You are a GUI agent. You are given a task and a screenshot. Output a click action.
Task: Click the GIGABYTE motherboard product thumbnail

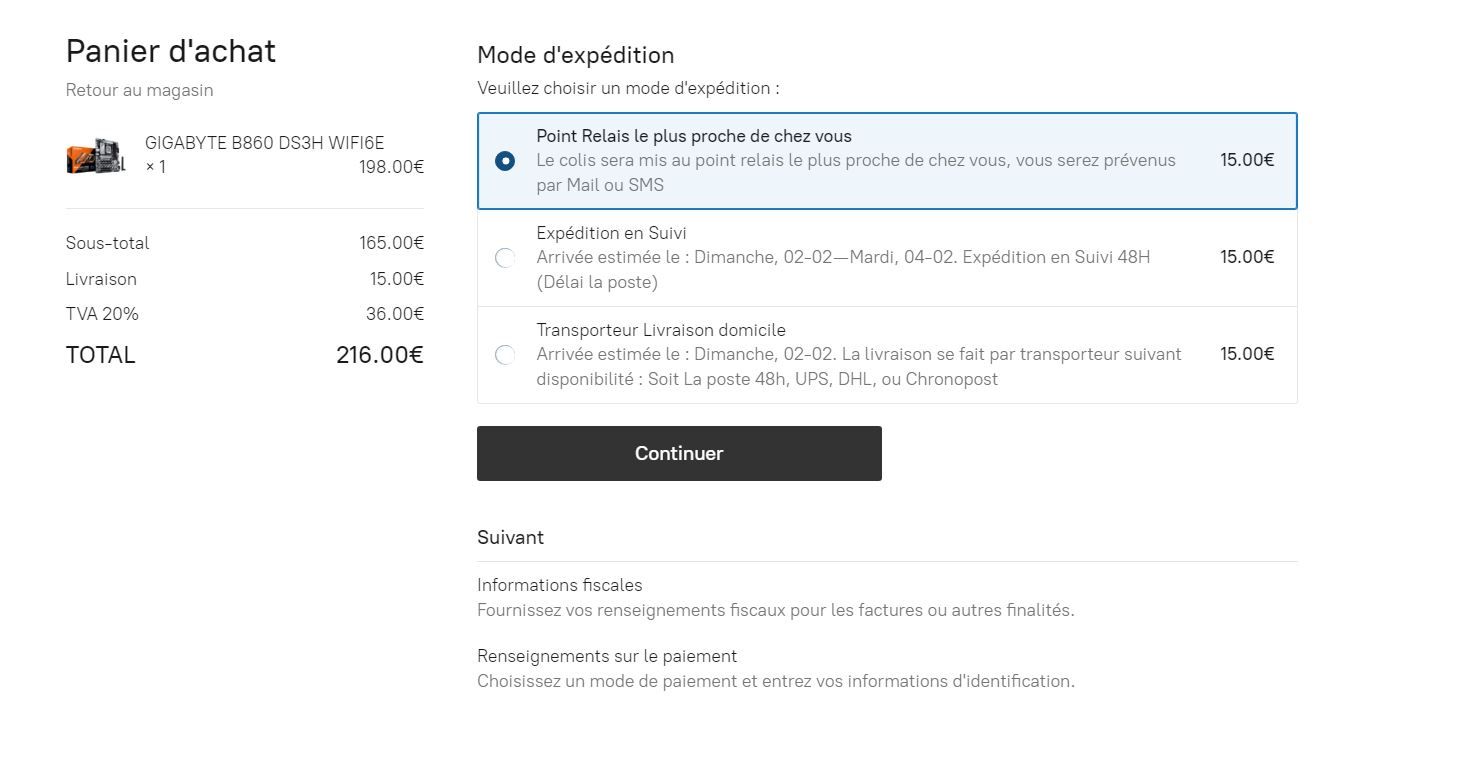[96, 156]
